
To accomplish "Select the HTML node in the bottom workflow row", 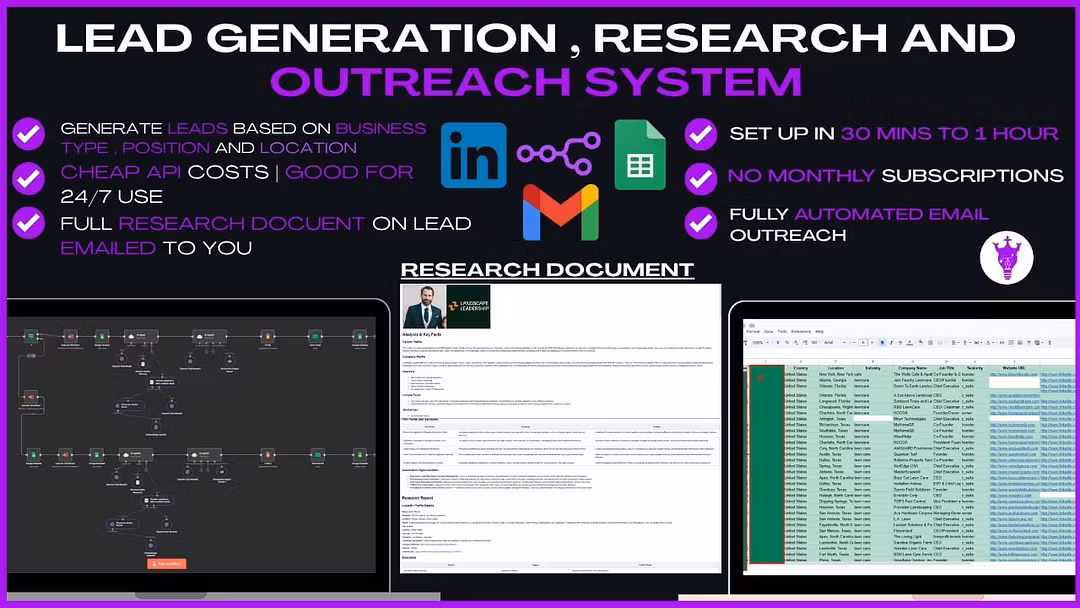I will [x=268, y=455].
